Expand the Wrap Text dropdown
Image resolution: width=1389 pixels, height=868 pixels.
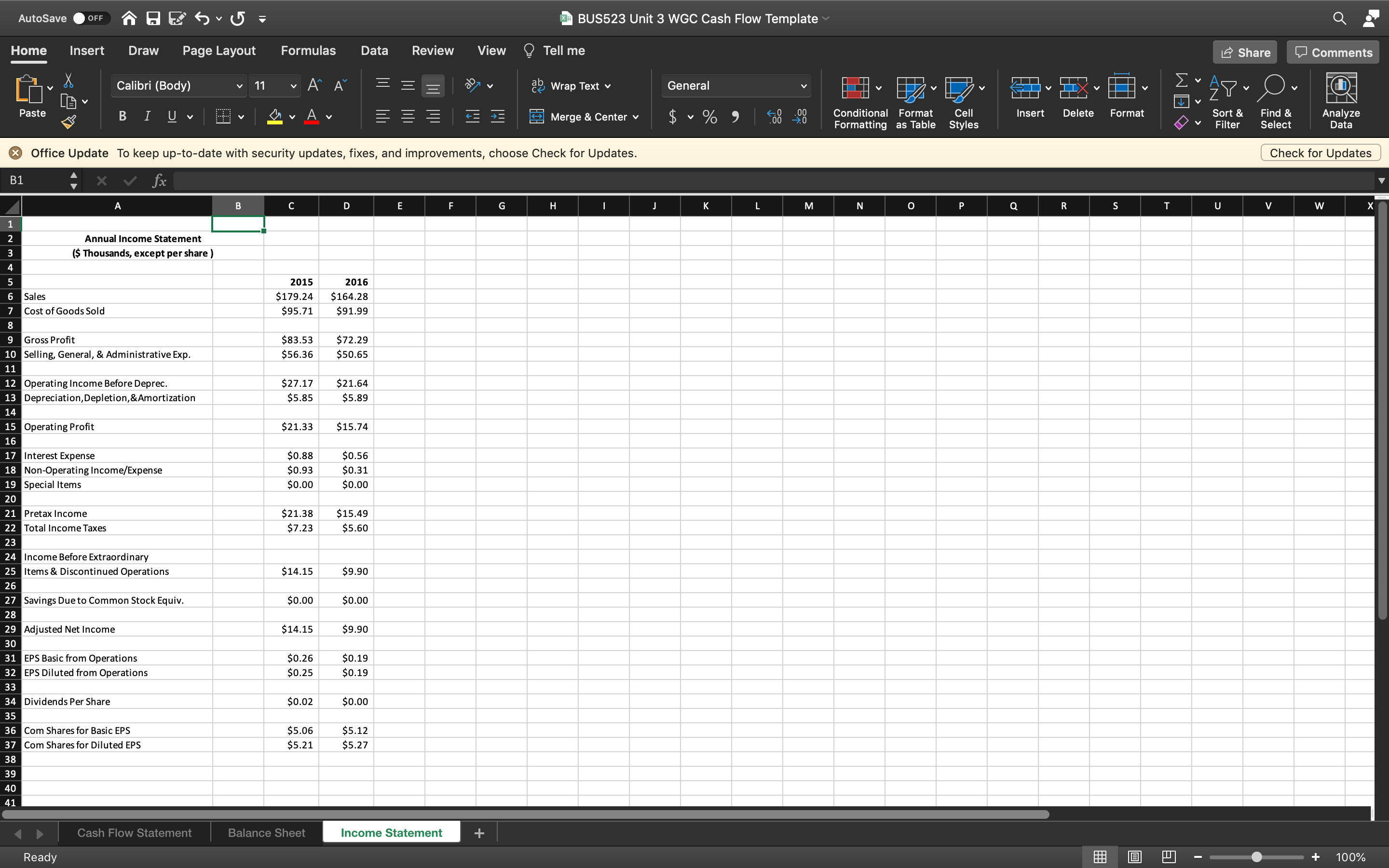(608, 87)
